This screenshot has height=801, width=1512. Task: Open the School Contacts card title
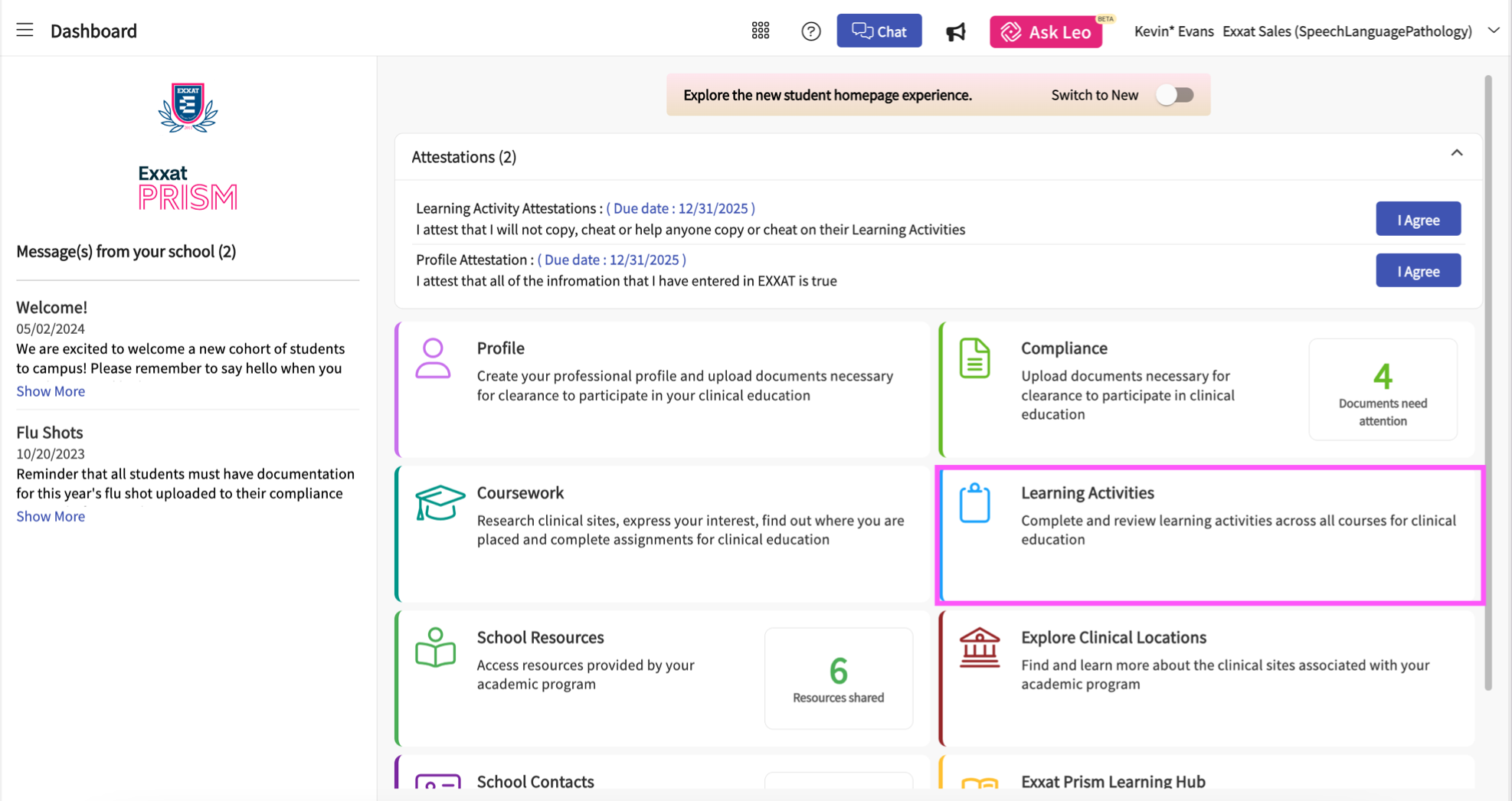coord(535,782)
